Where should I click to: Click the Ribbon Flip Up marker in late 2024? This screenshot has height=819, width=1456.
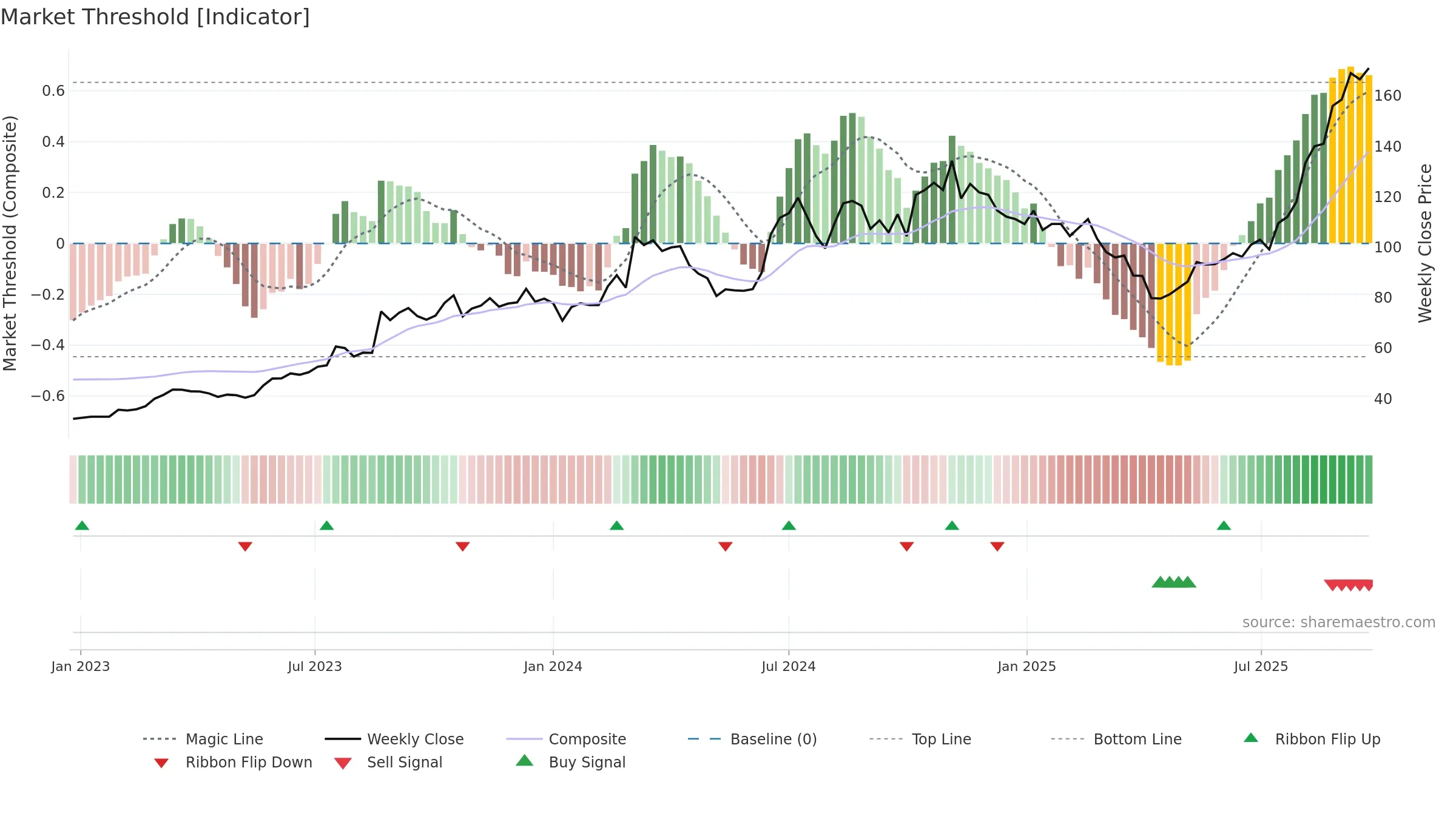[952, 525]
